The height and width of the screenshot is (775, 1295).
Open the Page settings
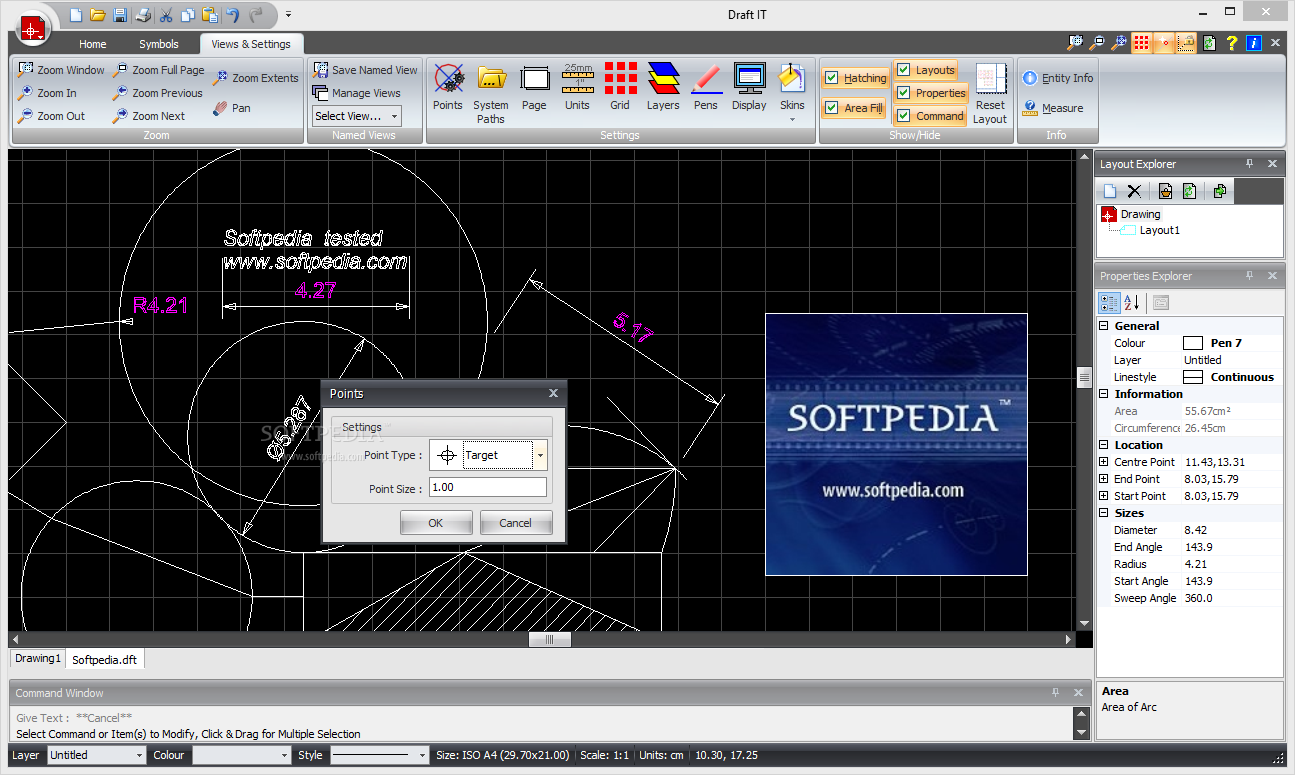tap(534, 87)
